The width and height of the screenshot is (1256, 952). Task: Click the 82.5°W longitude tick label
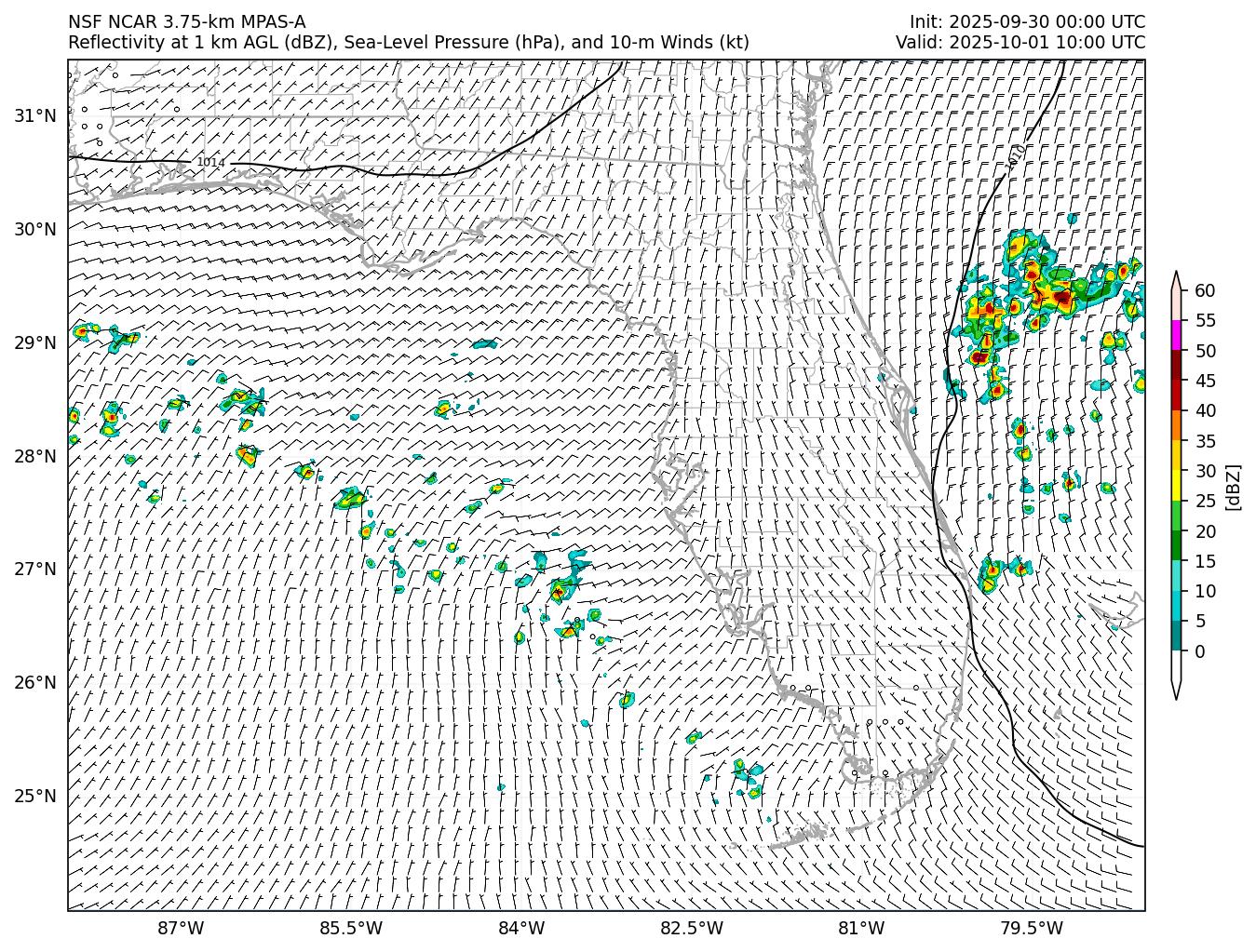(691, 928)
